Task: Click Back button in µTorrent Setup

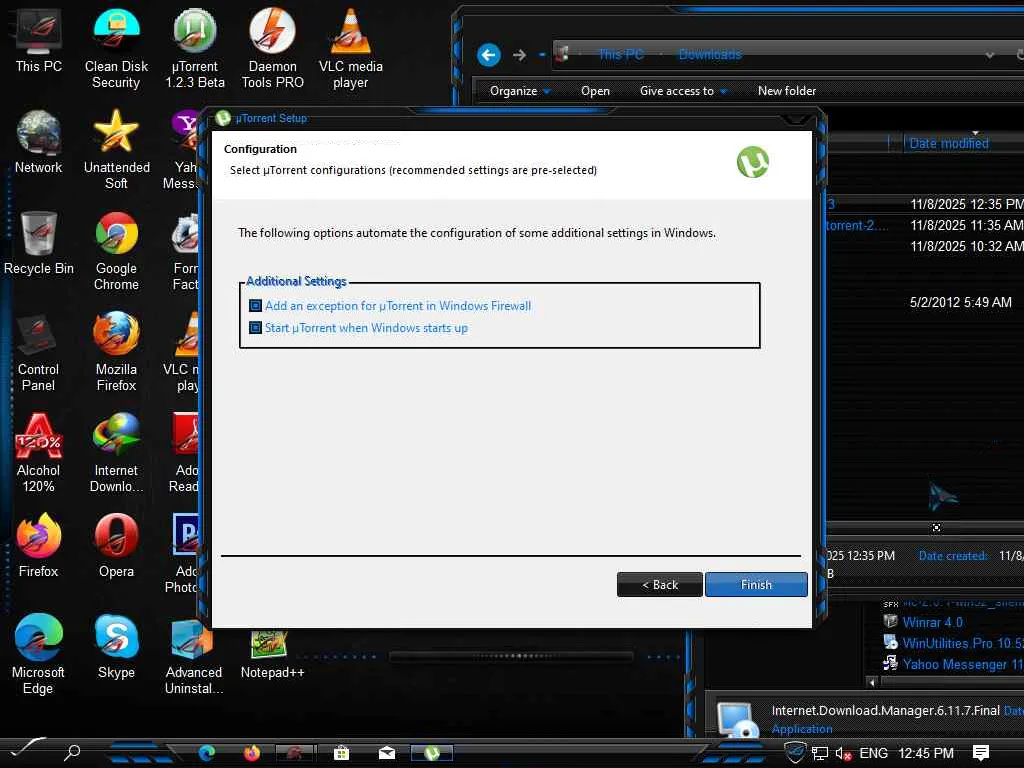Action: coord(660,585)
